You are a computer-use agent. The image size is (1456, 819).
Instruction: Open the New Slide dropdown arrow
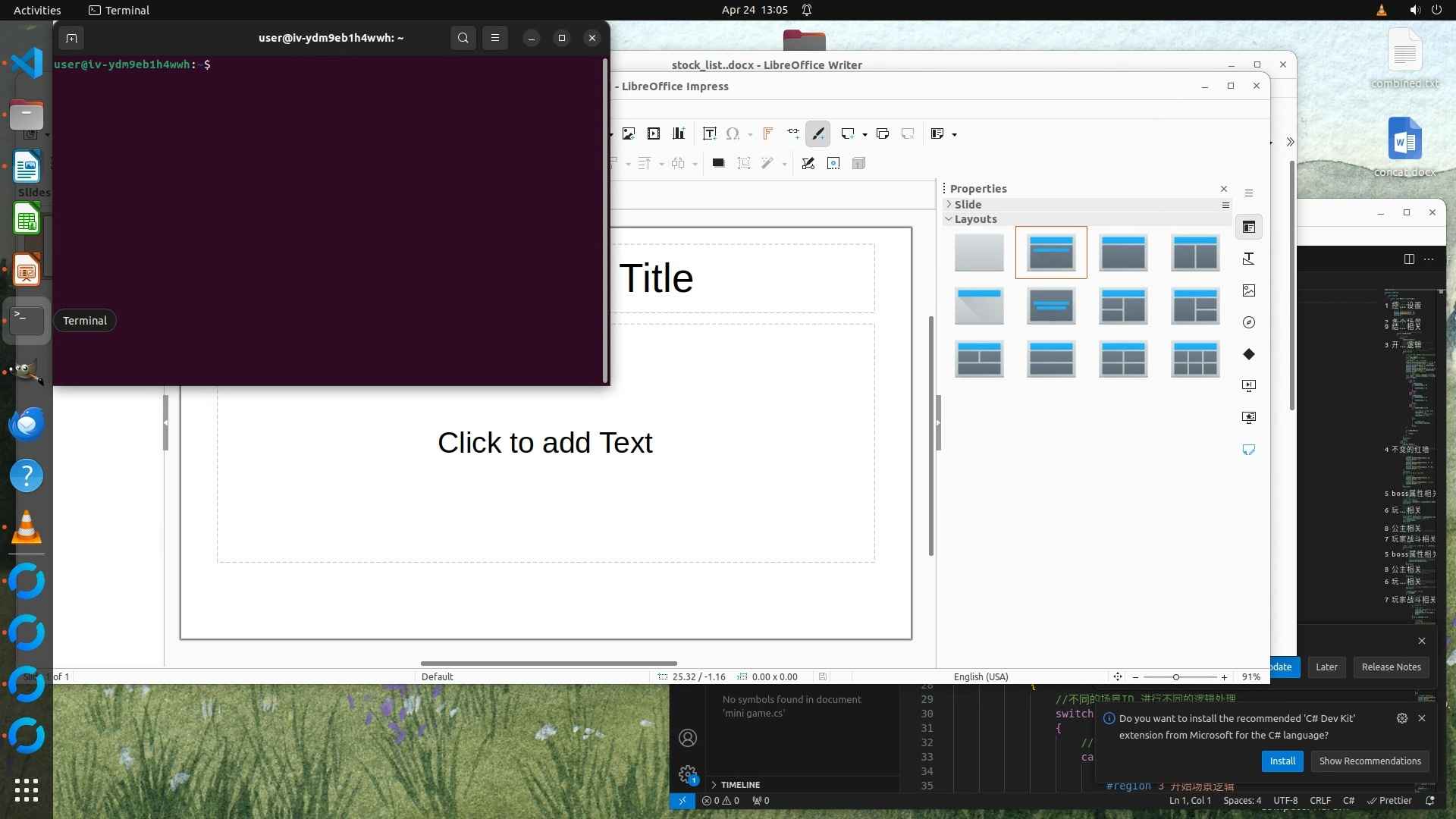point(864,135)
